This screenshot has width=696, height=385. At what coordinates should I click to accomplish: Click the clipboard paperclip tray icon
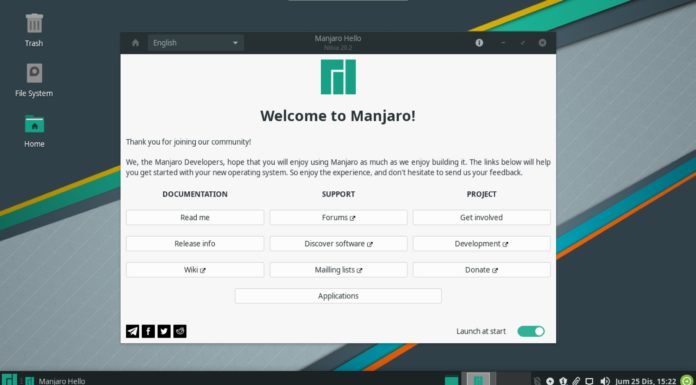click(576, 381)
